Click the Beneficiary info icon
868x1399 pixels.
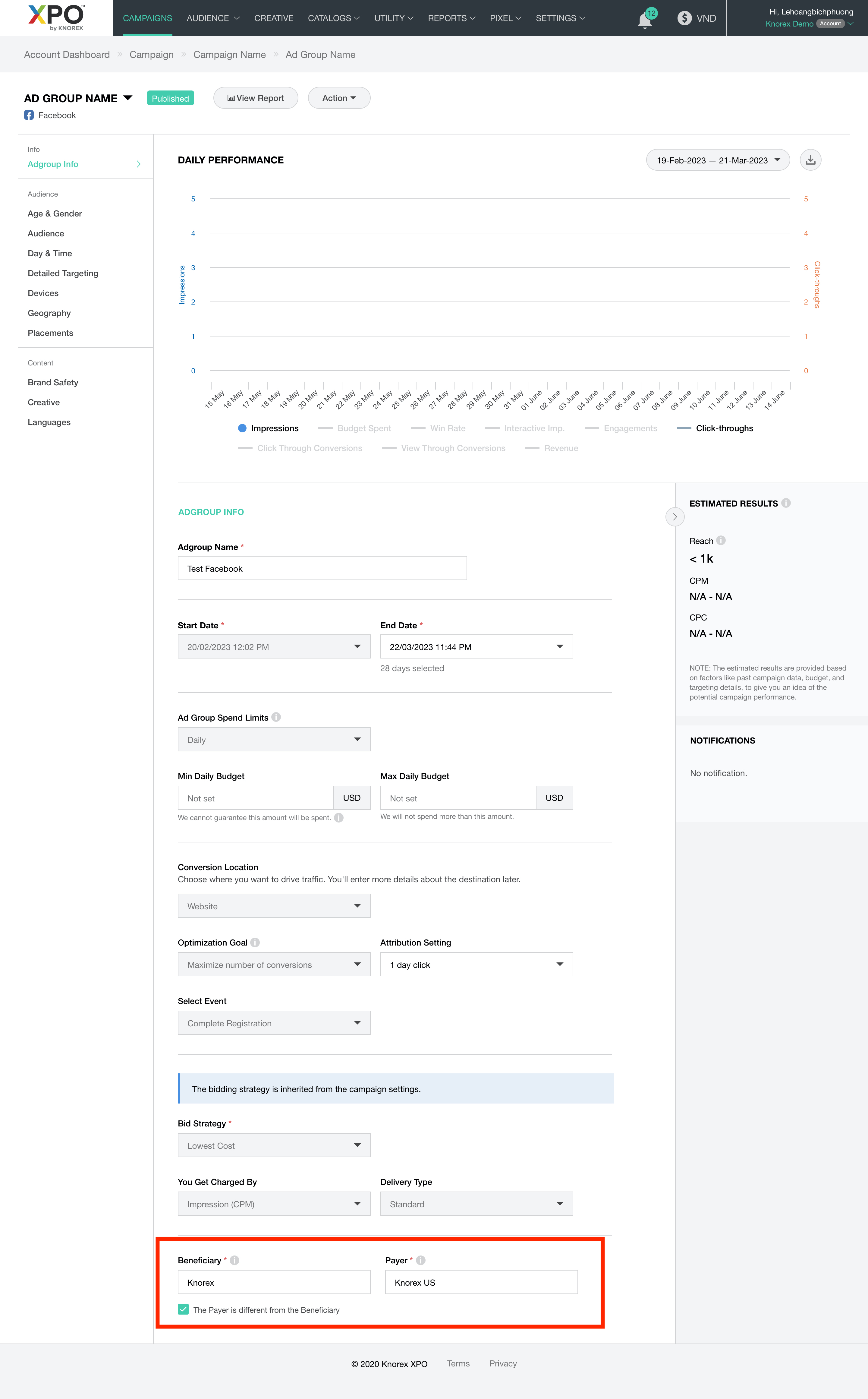(x=234, y=1260)
